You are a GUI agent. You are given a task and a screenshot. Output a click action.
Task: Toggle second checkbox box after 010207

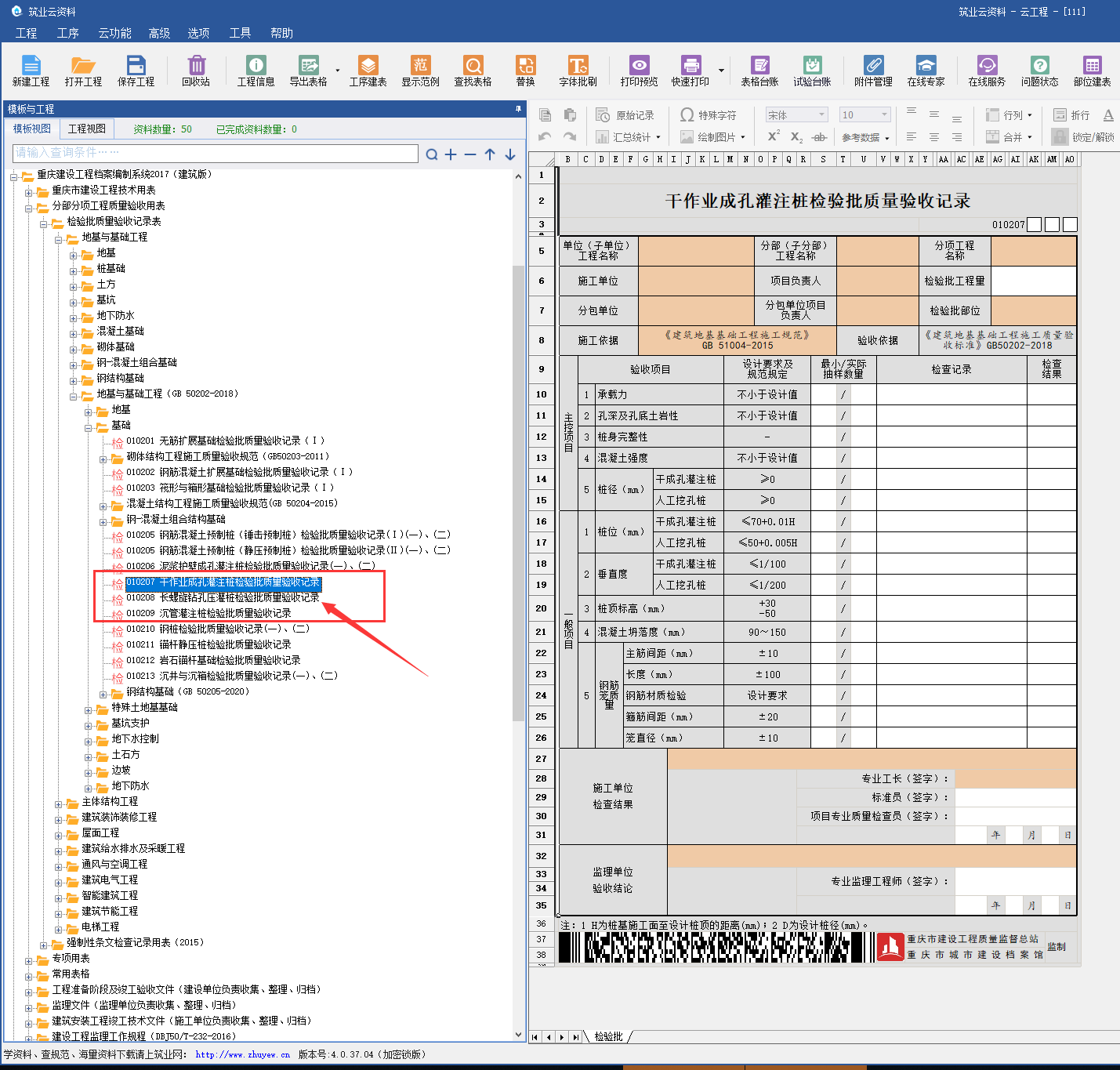point(1052,225)
